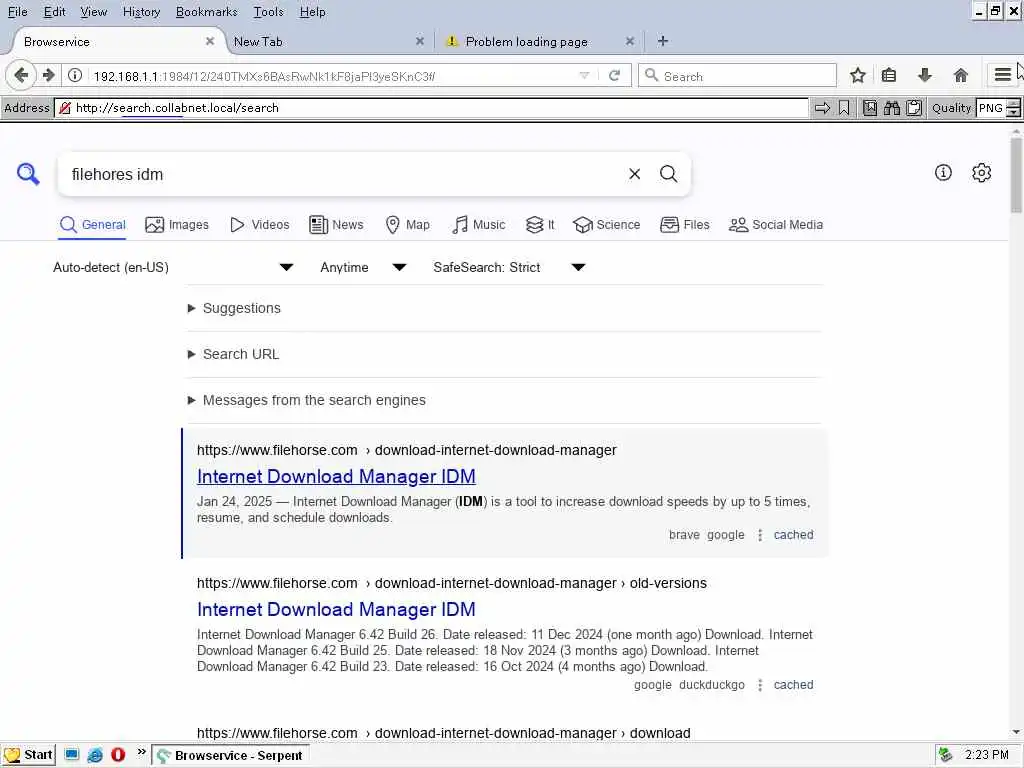Step the Quality PNG value down
Viewport: 1024px width, 768px height.
[x=1013, y=113]
